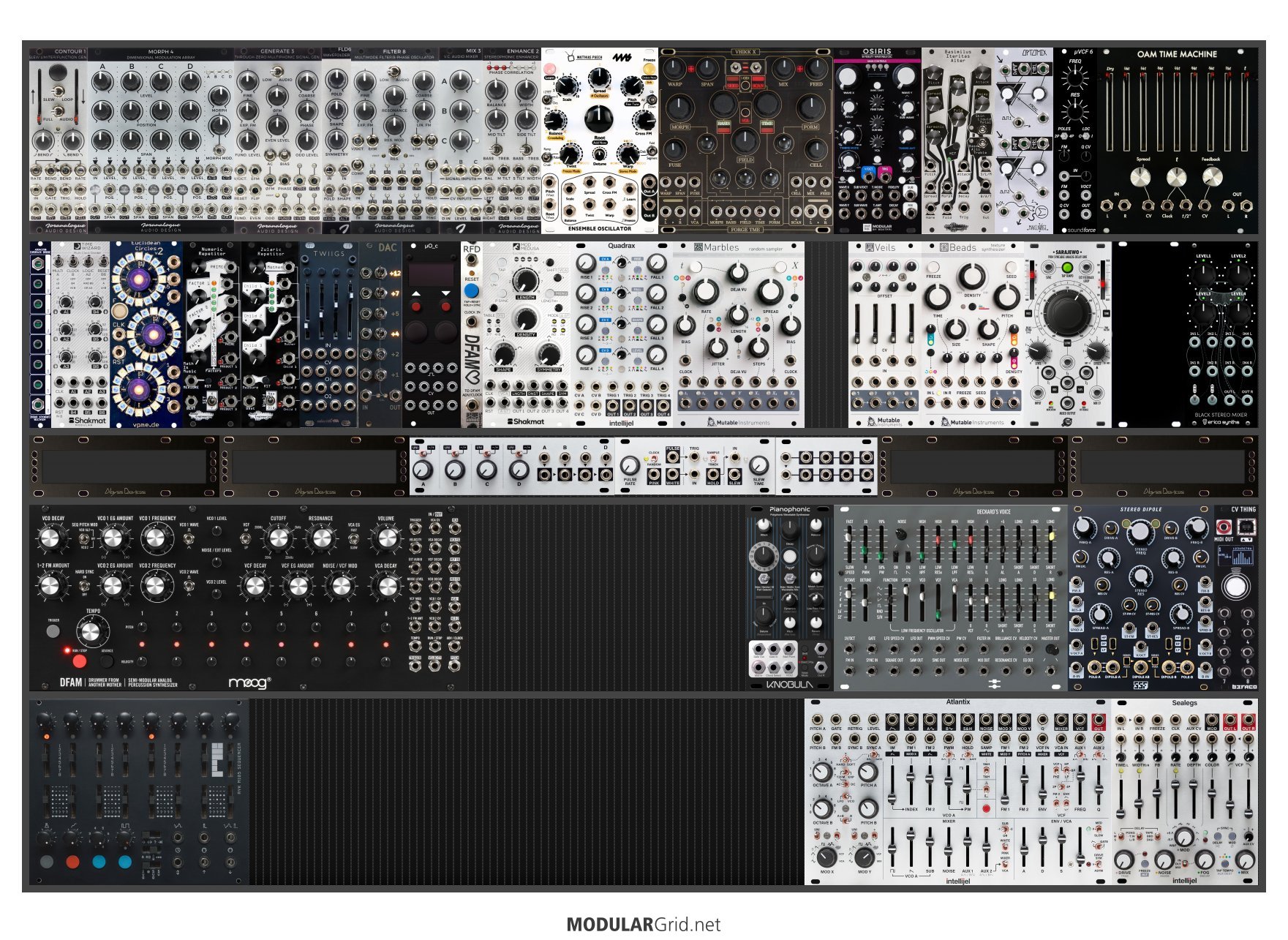
Task: Select the Stereo Dipole Stereo Freq knob
Action: coord(1140,531)
